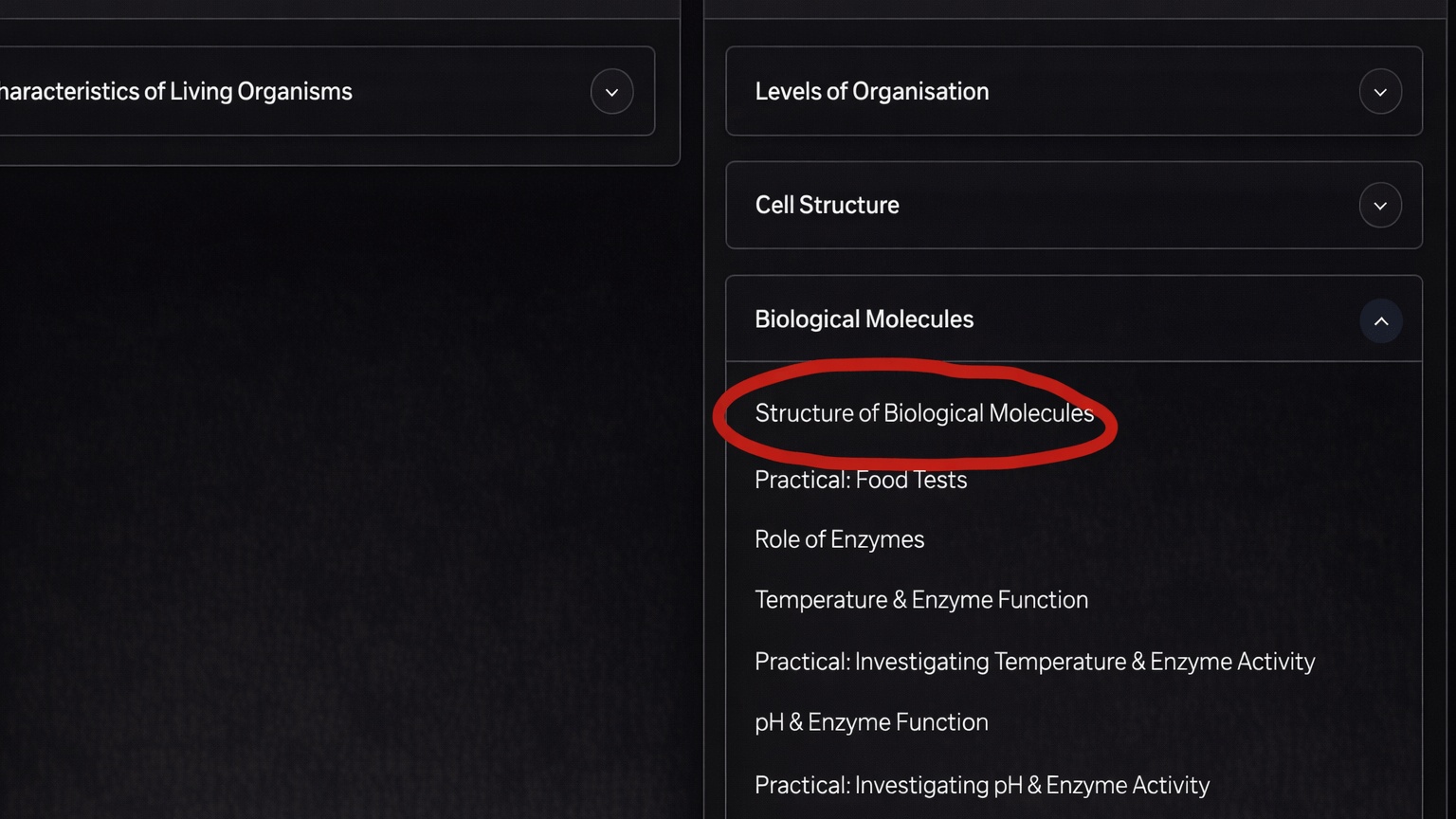Open Practical: Investigating pH & Enzyme Activity
1456x819 pixels.
982,785
